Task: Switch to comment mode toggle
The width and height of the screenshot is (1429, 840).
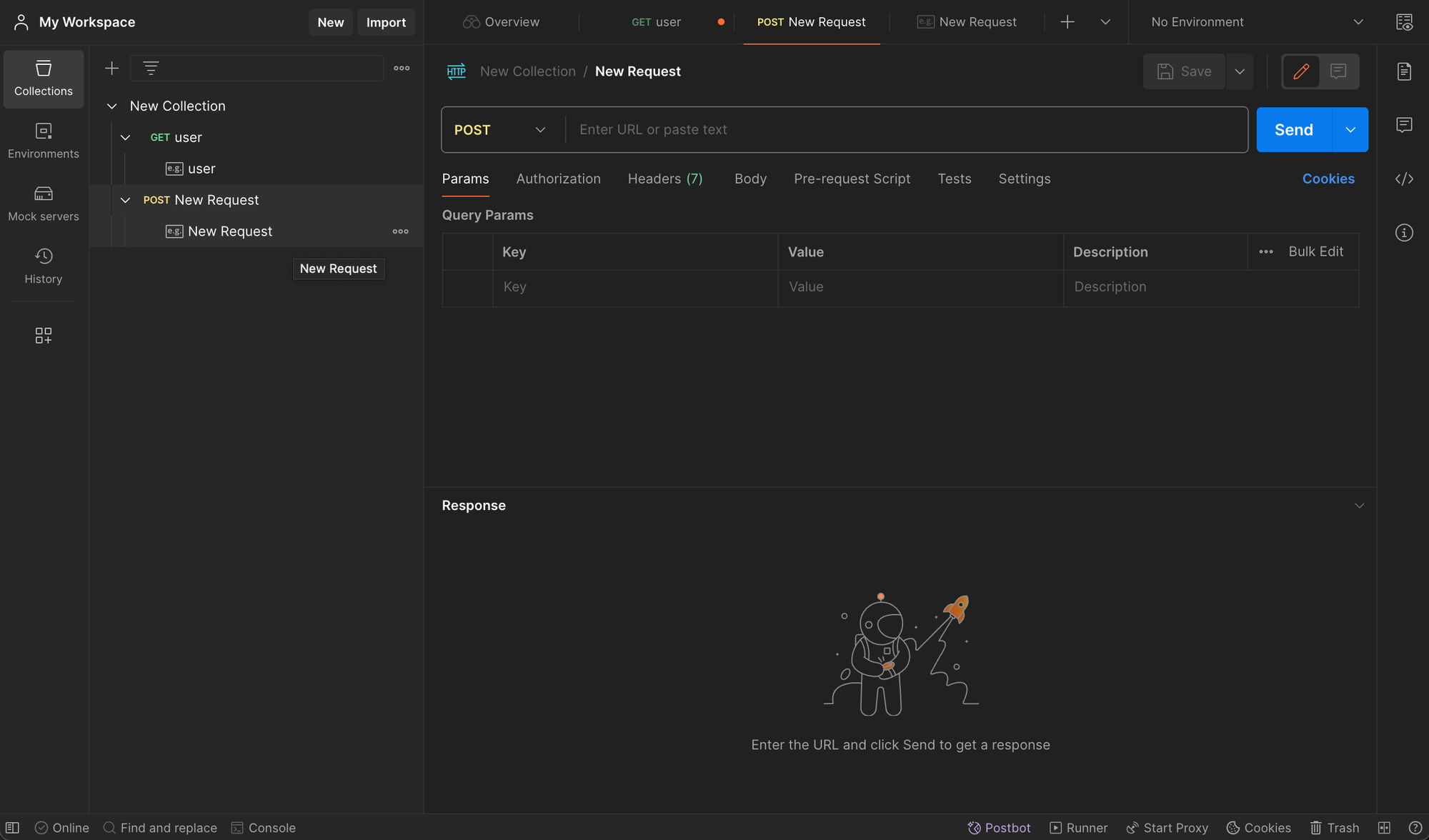Action: click(1338, 71)
